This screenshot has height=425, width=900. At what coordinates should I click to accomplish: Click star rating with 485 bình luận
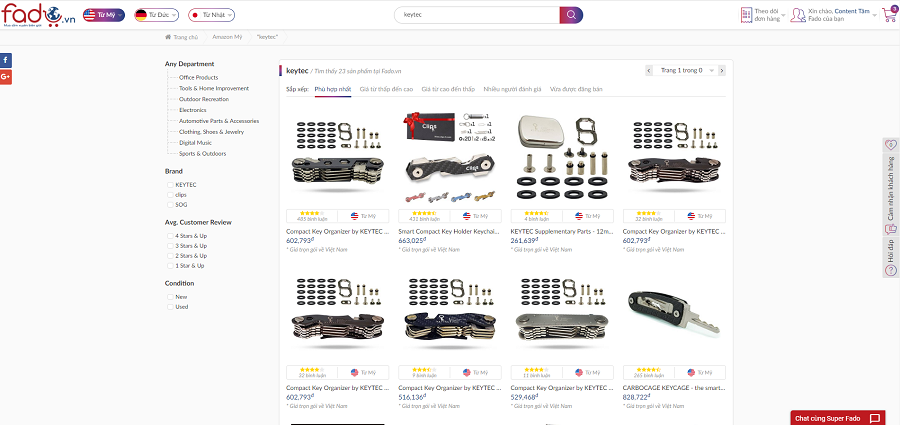click(x=312, y=213)
